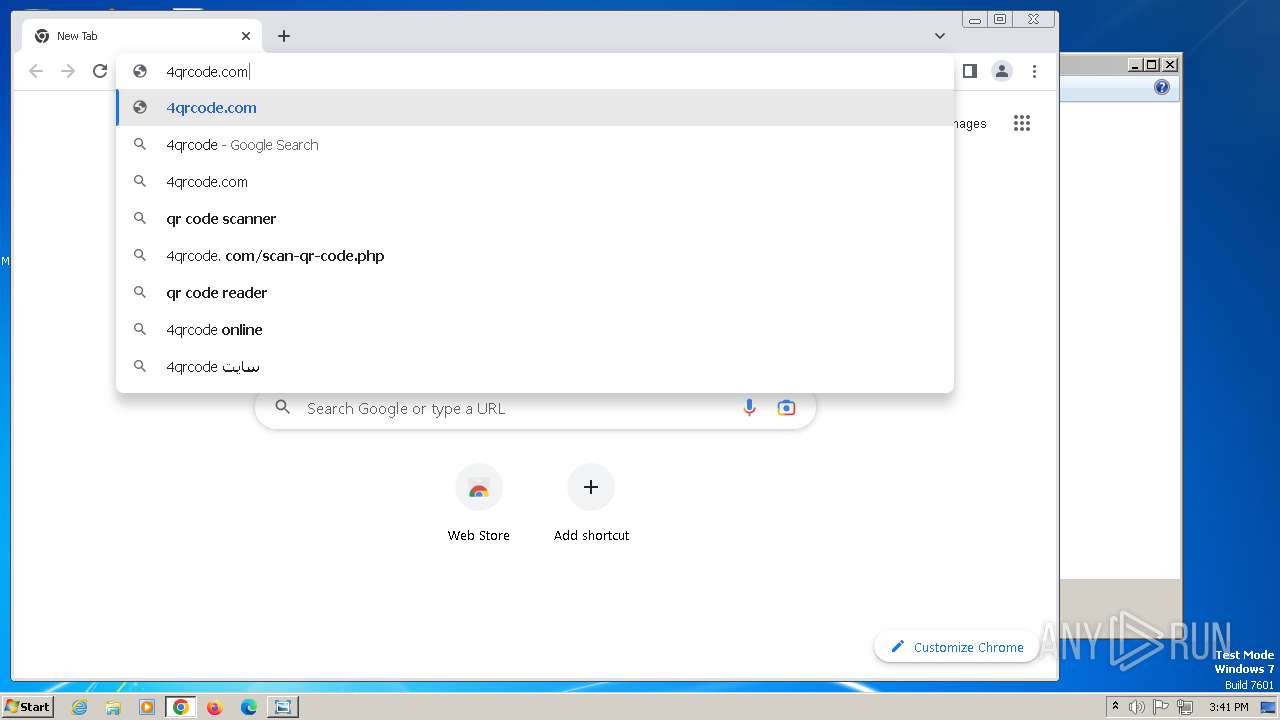
Task: Click the search magnifier in Google box
Action: click(283, 408)
